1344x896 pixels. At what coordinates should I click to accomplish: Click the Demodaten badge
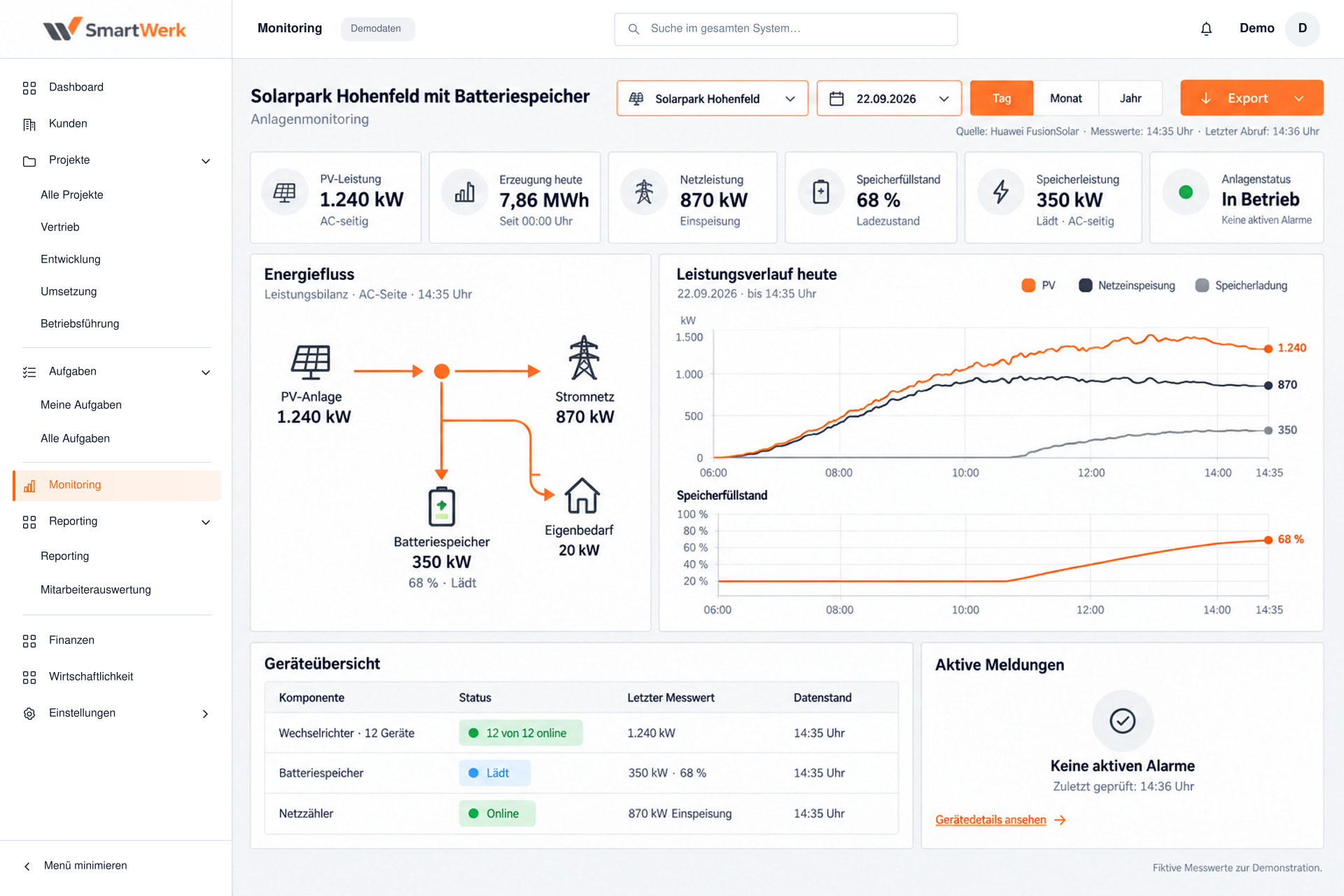377,29
